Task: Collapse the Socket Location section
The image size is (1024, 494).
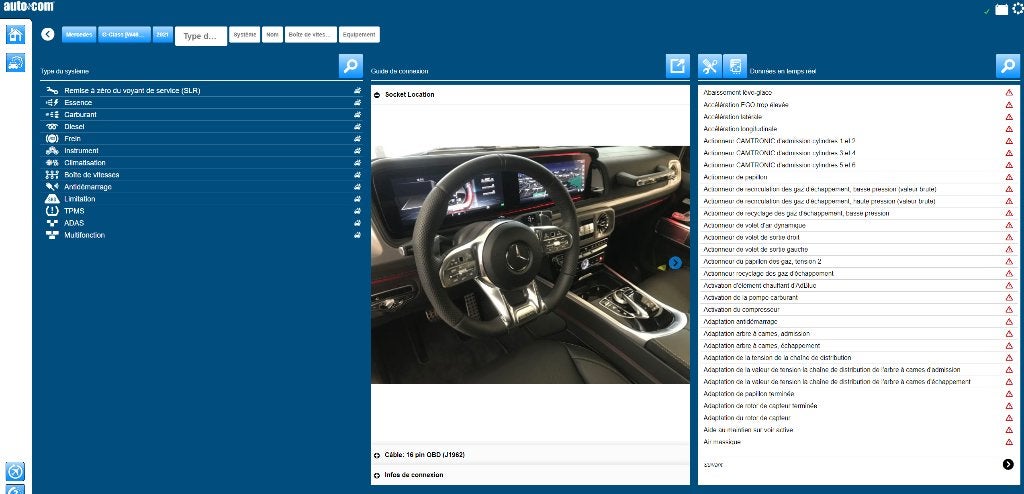Action: point(377,95)
